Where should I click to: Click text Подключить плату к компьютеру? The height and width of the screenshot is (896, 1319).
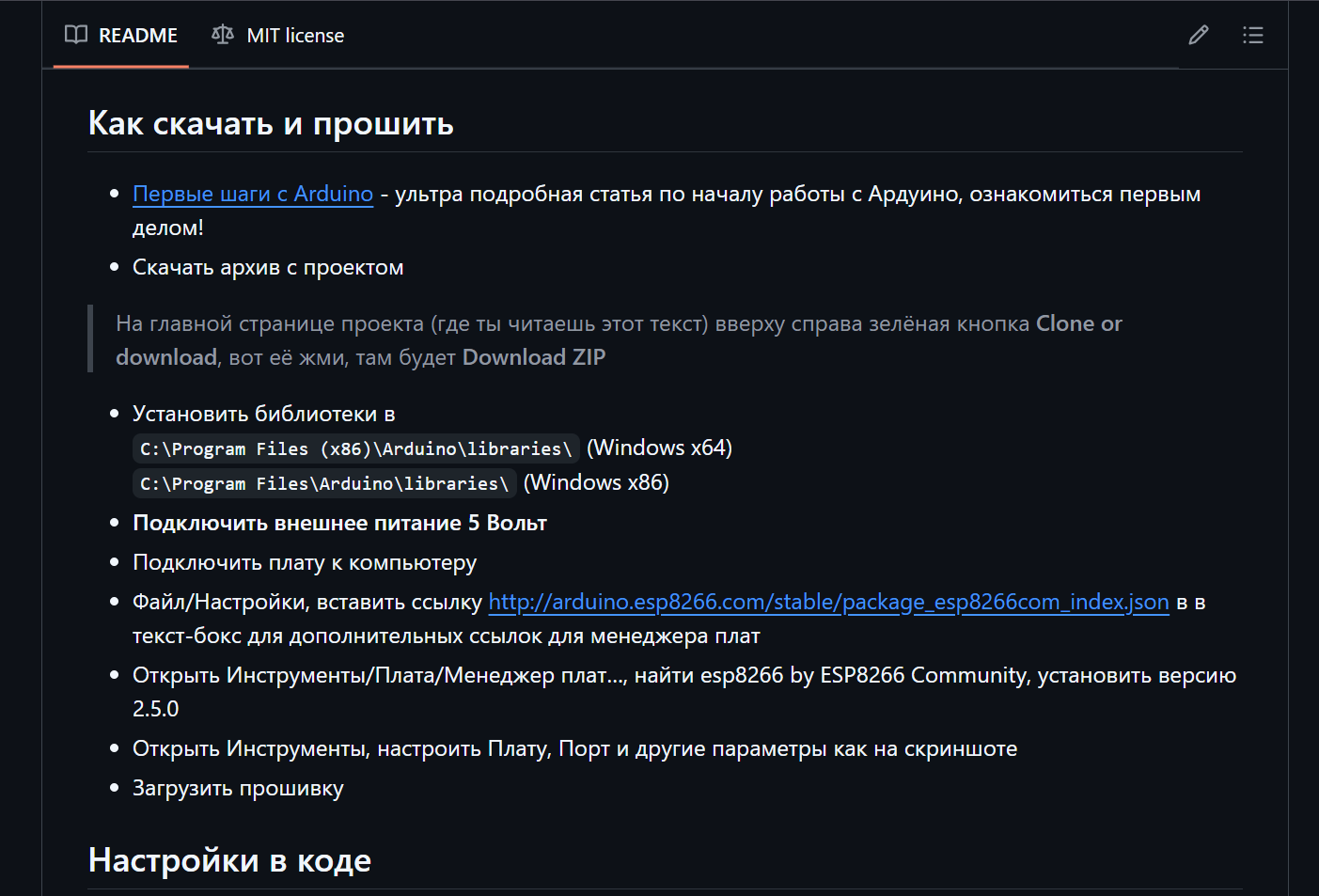[x=305, y=562]
